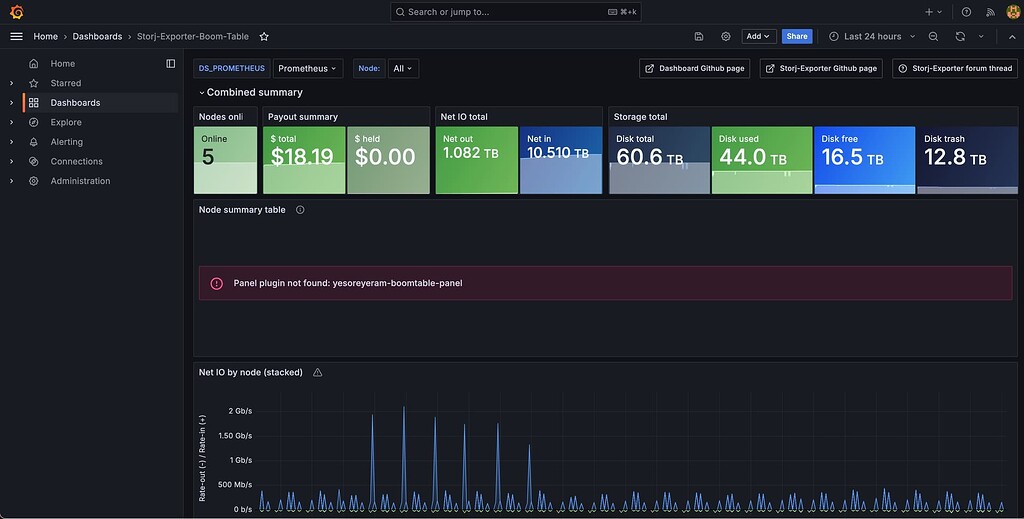Click the Disk trash stat tile

967,160
